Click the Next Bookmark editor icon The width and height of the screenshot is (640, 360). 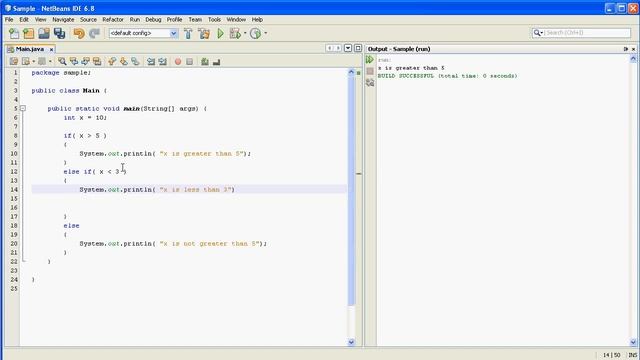click(124, 62)
